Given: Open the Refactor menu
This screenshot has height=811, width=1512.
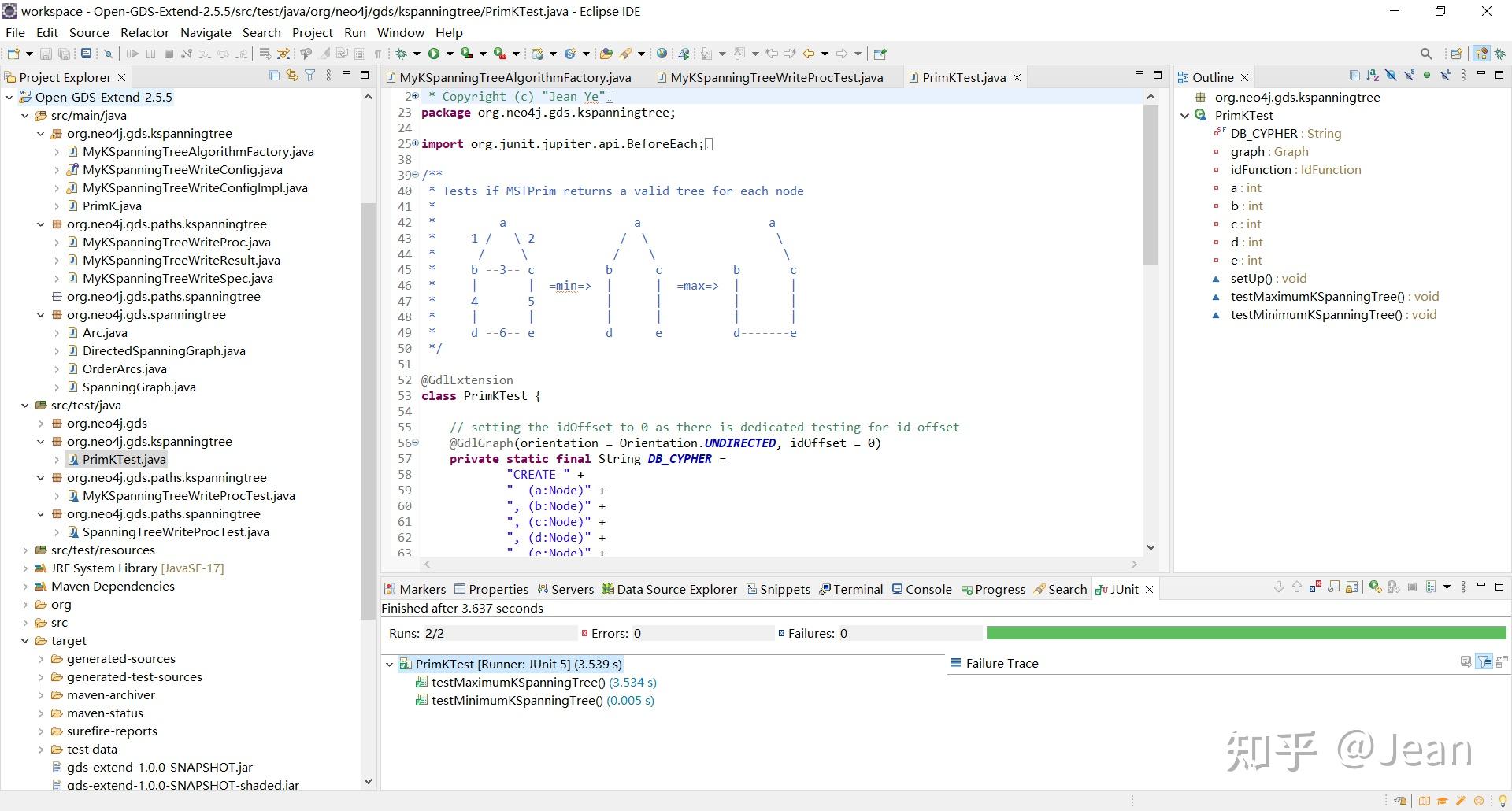Looking at the screenshot, I should click(x=144, y=32).
